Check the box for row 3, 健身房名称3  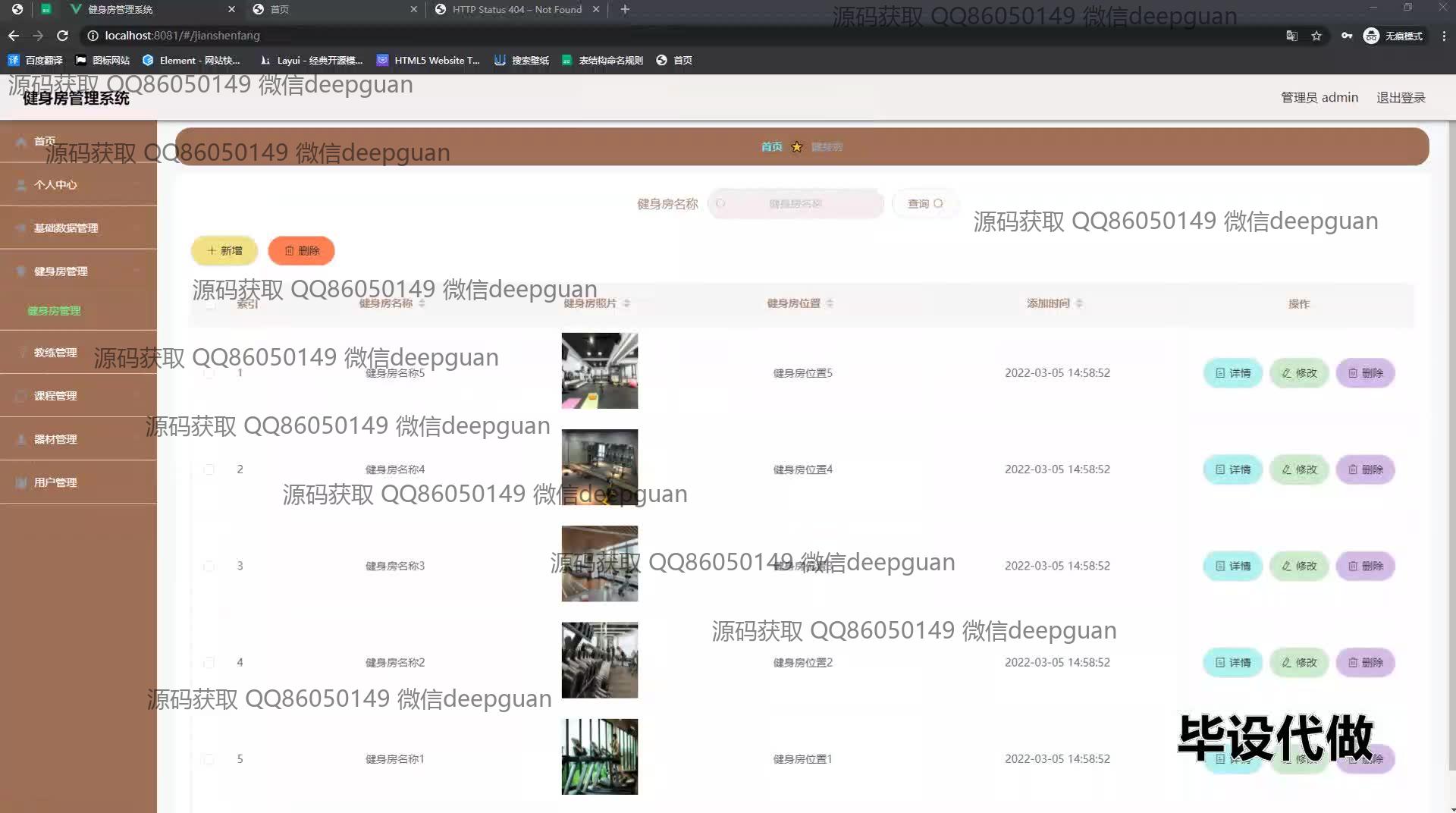[209, 566]
